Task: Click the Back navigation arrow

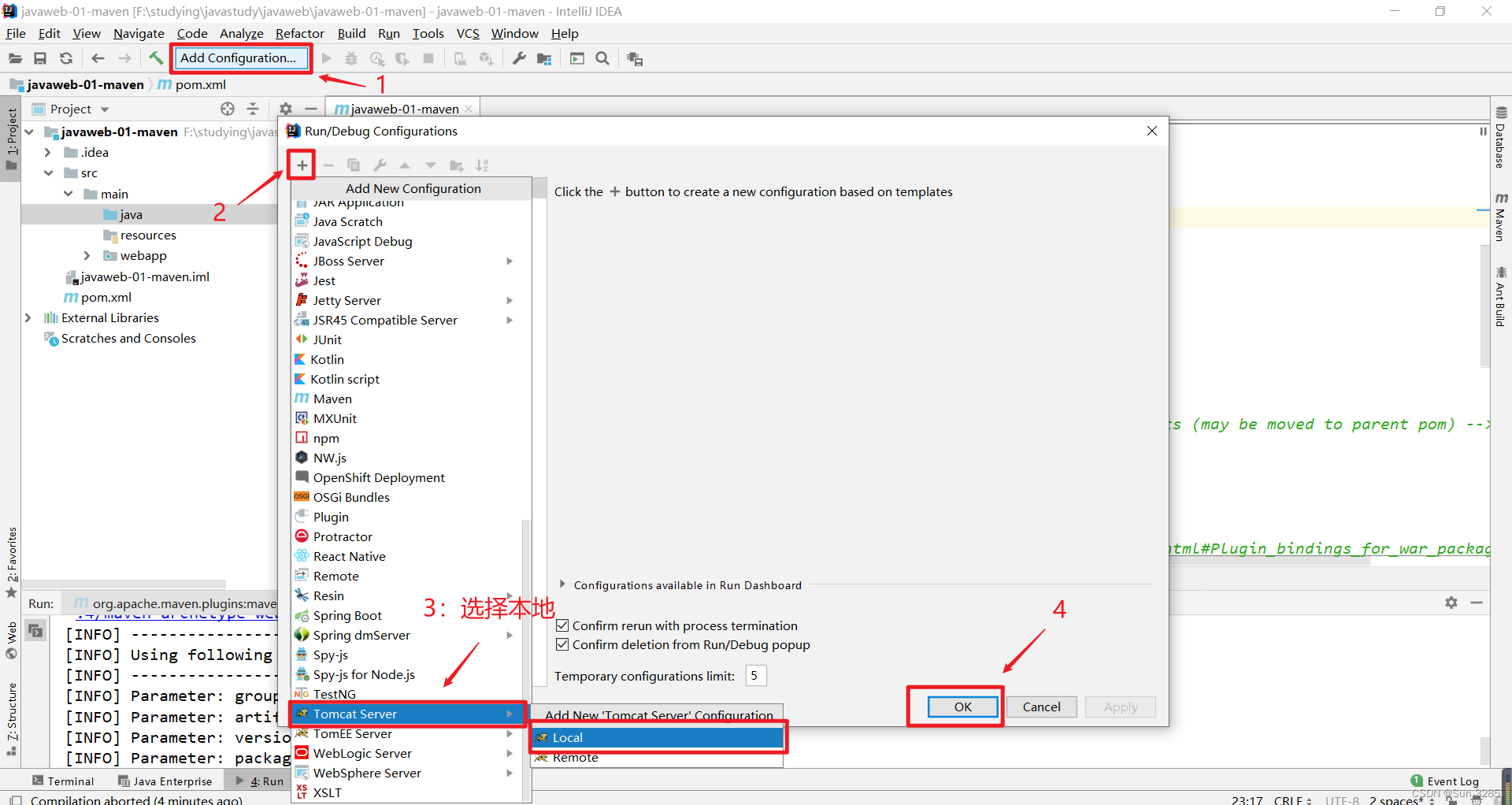Action: (x=98, y=58)
